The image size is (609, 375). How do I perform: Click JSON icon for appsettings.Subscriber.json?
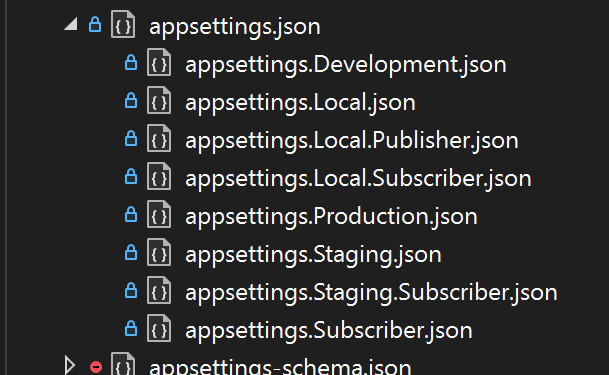tap(159, 329)
